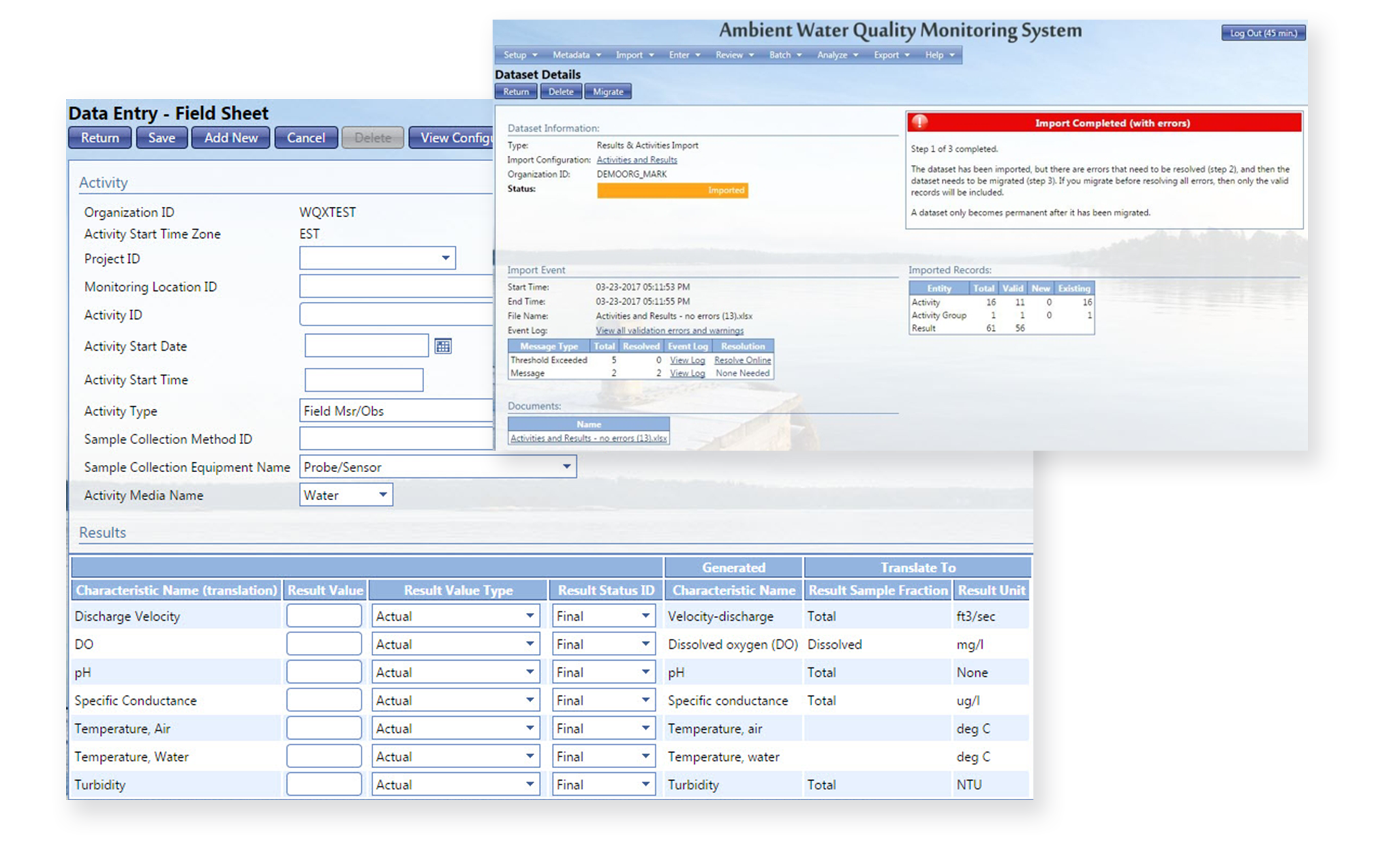Click the Save button on Field Sheet

161,138
